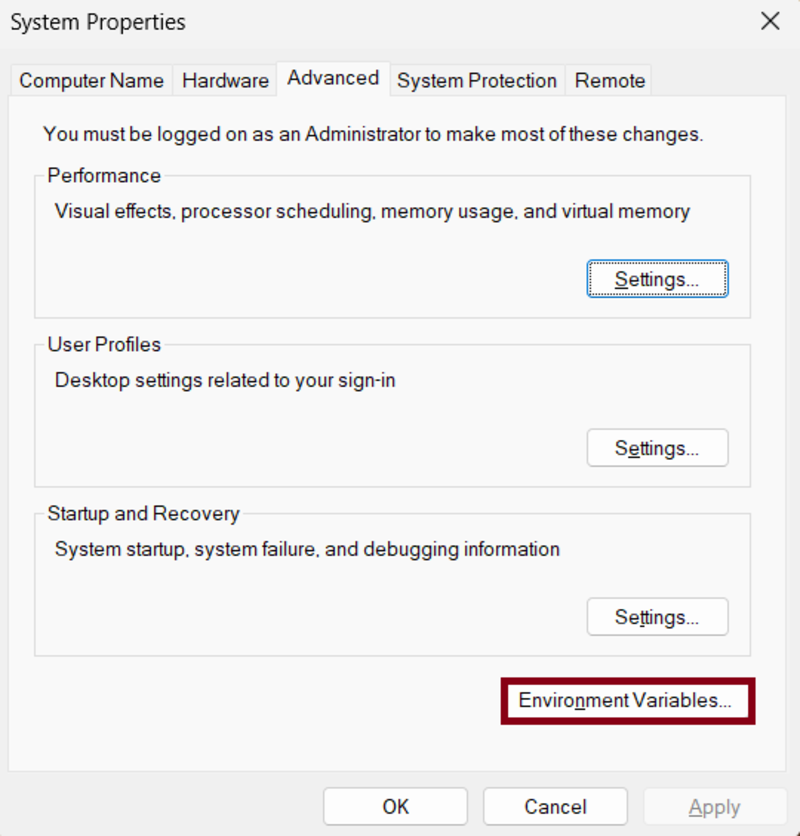Open Startup and Recovery Settings
Image resolution: width=800 pixels, height=836 pixels.
coord(657,617)
